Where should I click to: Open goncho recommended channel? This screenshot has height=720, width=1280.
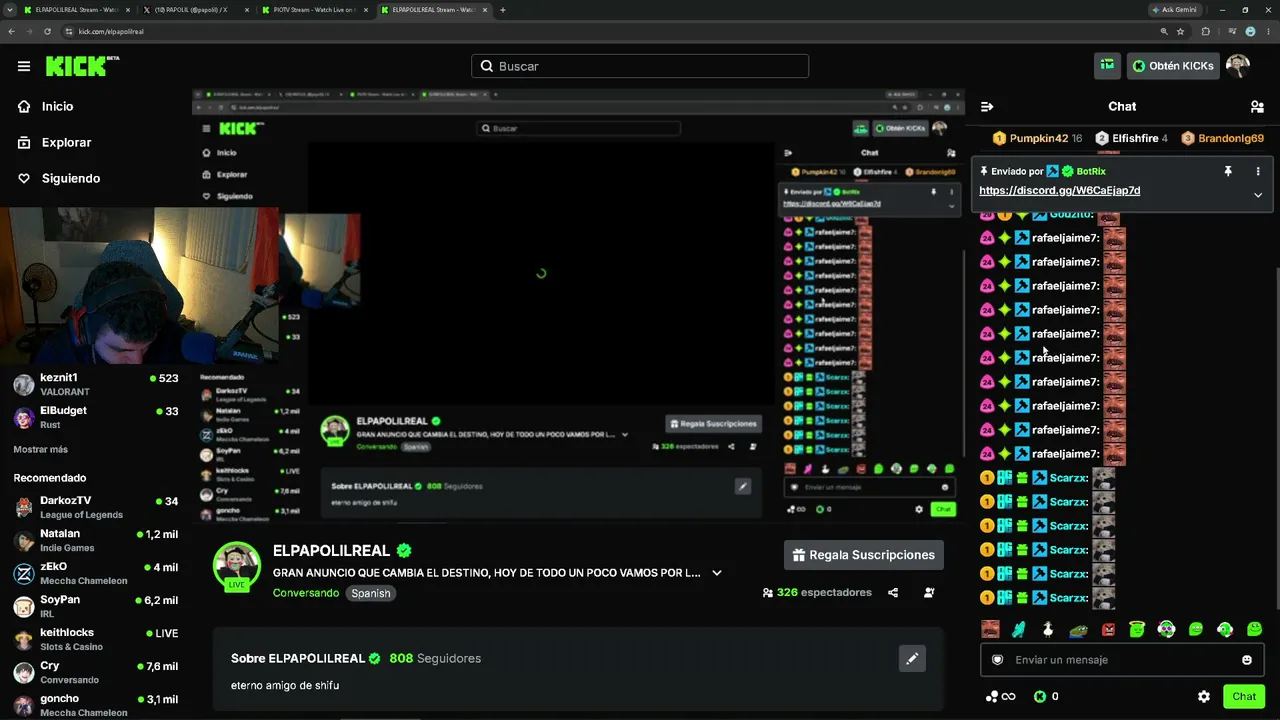tap(96, 705)
